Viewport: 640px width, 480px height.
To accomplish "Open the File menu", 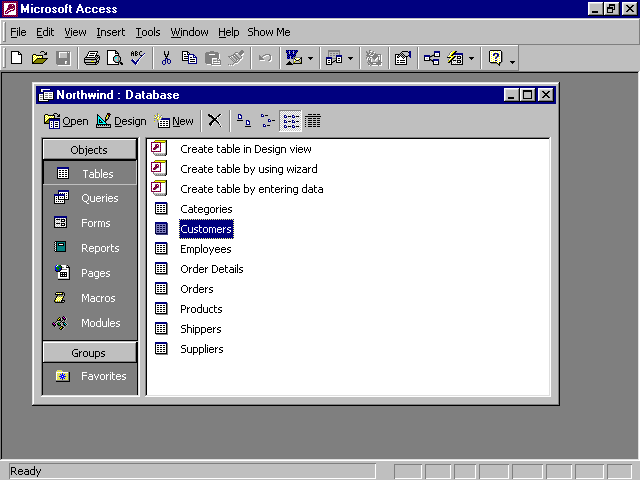I will click(x=18, y=32).
